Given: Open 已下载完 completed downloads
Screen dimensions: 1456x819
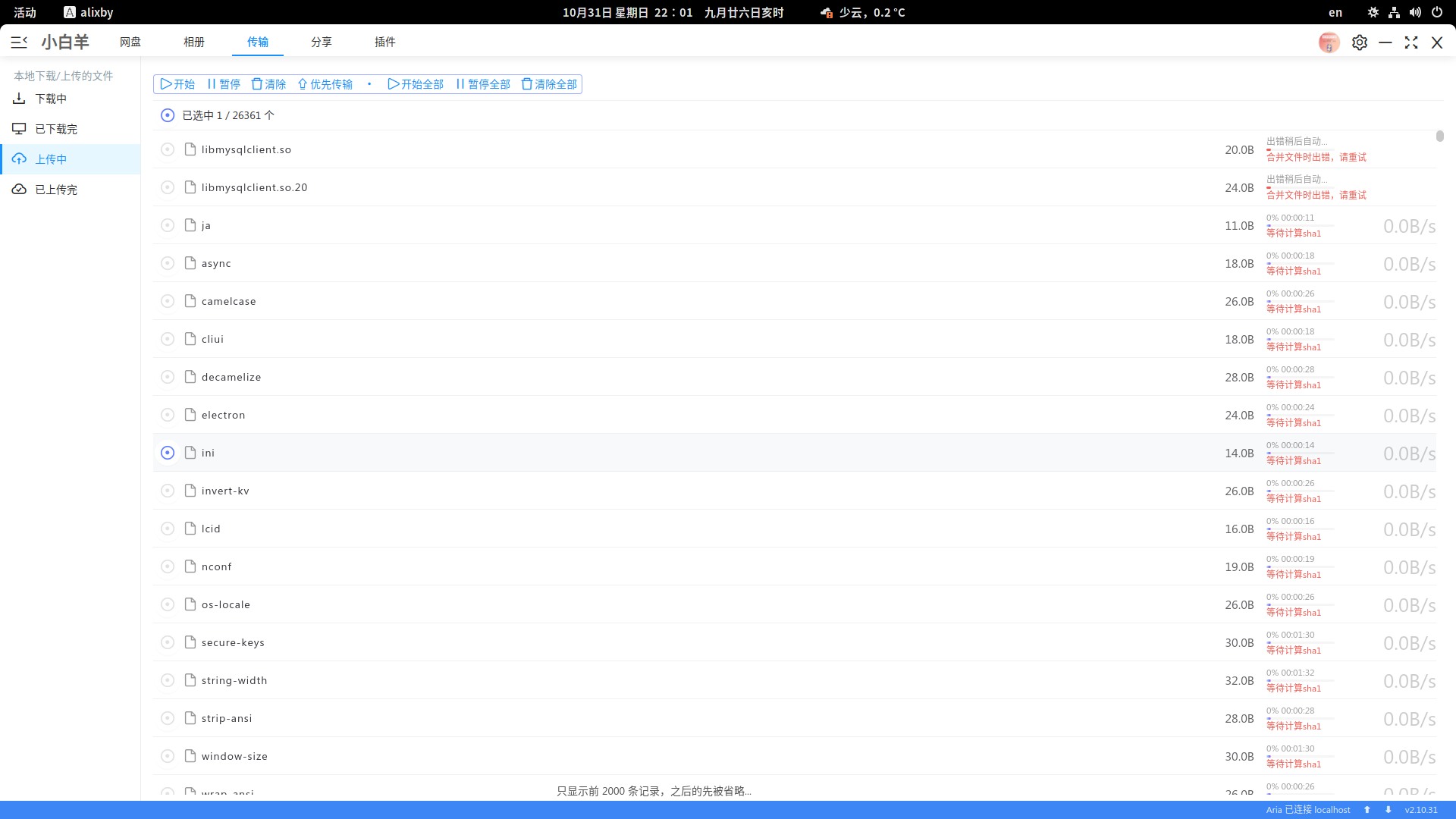Looking at the screenshot, I should 71,129.
